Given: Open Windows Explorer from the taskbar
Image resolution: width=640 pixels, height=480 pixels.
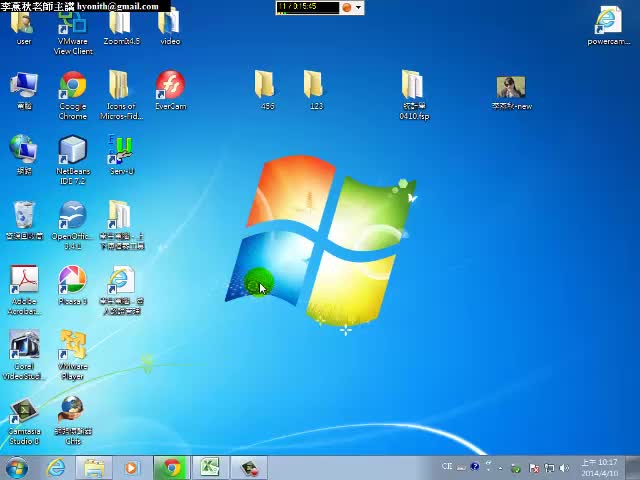Looking at the screenshot, I should tap(94, 468).
